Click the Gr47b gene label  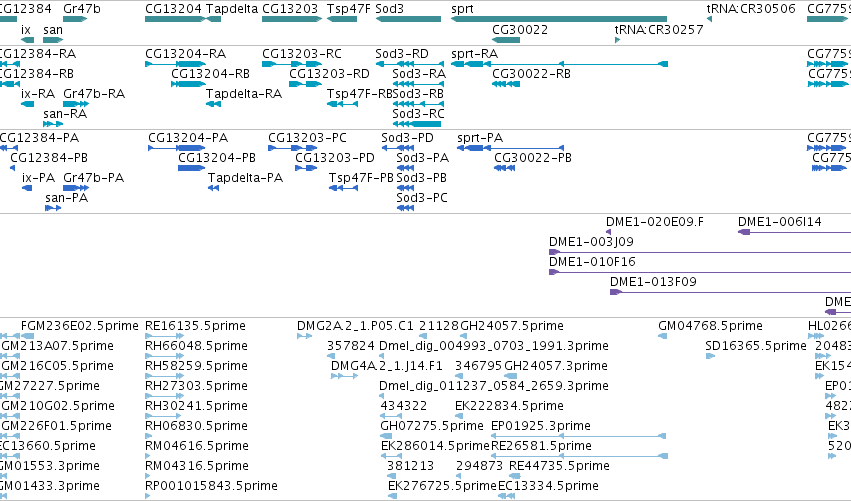[x=82, y=9]
